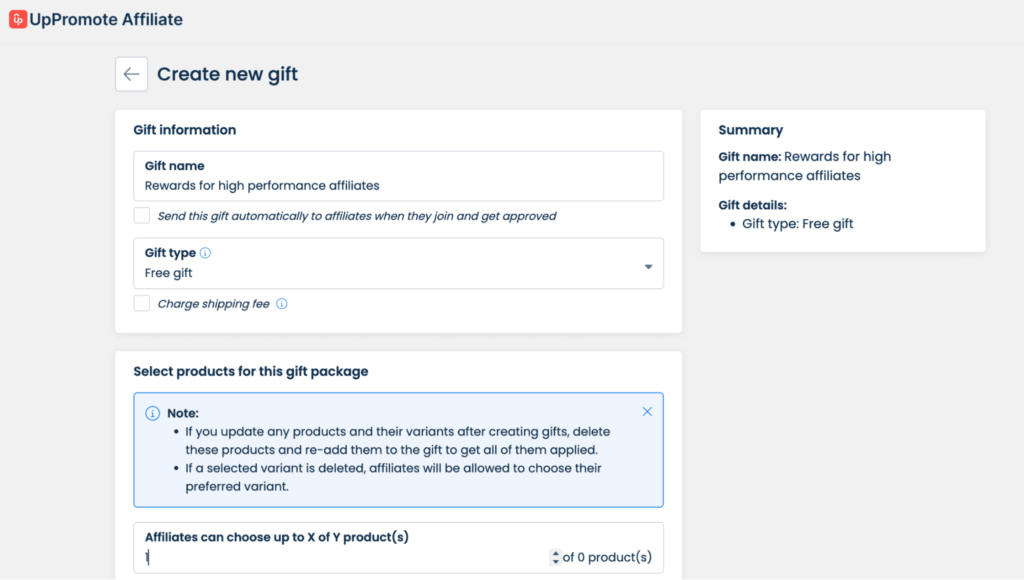Viewport: 1024px width, 580px height.
Task: Click the UpPromote logo icon
Action: pyautogui.click(x=17, y=19)
